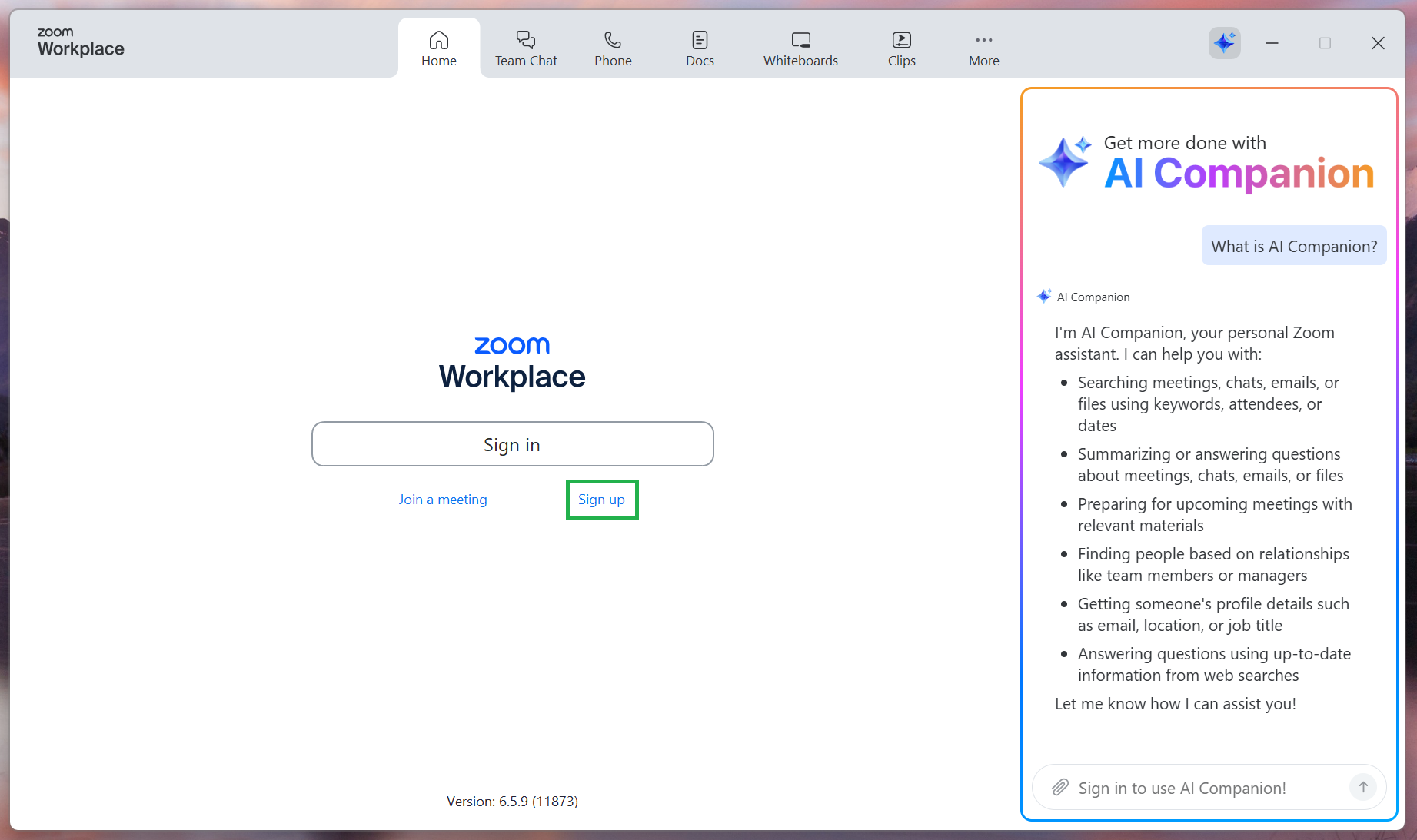Click the center Zoom Workplace logo
Screen dimensions: 1417x840
[x=512, y=364]
